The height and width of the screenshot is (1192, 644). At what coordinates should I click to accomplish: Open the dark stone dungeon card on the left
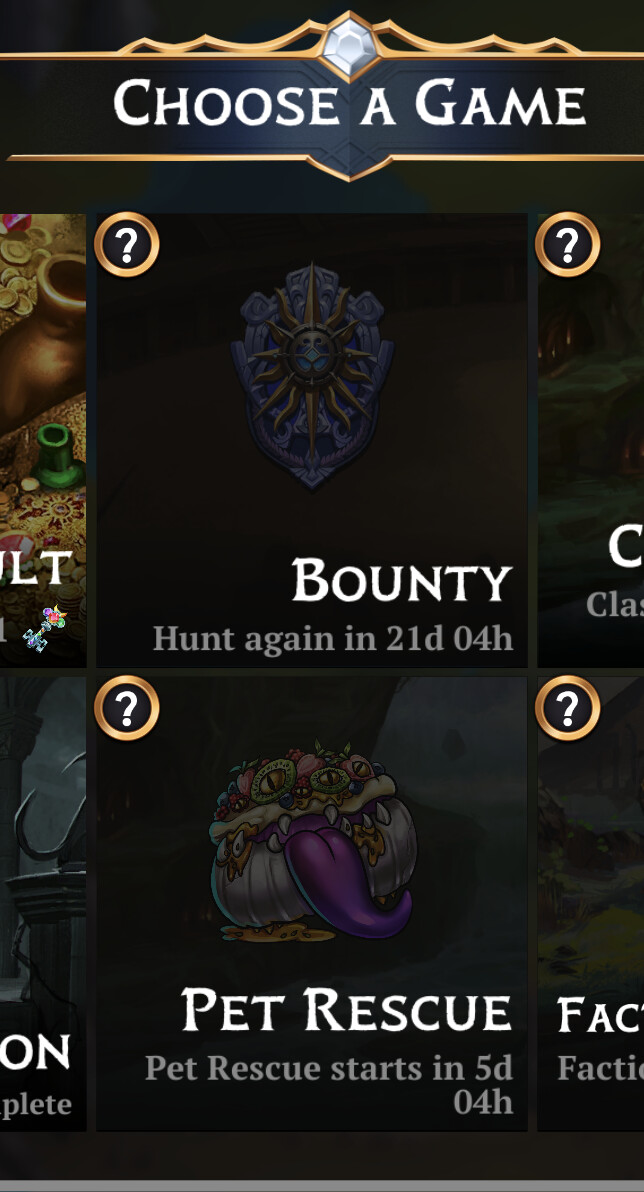[x=43, y=903]
